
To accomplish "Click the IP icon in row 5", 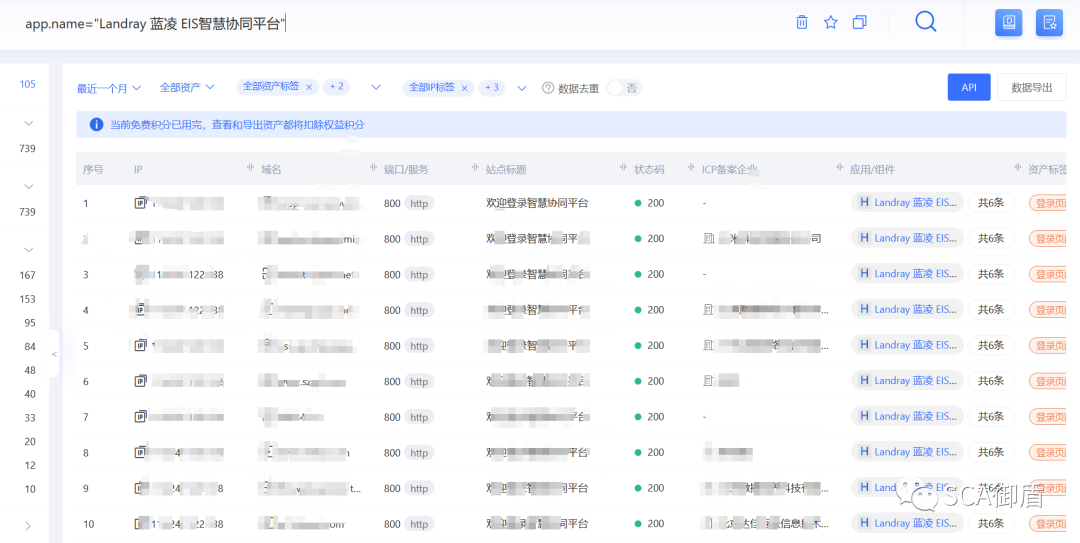I will 141,345.
